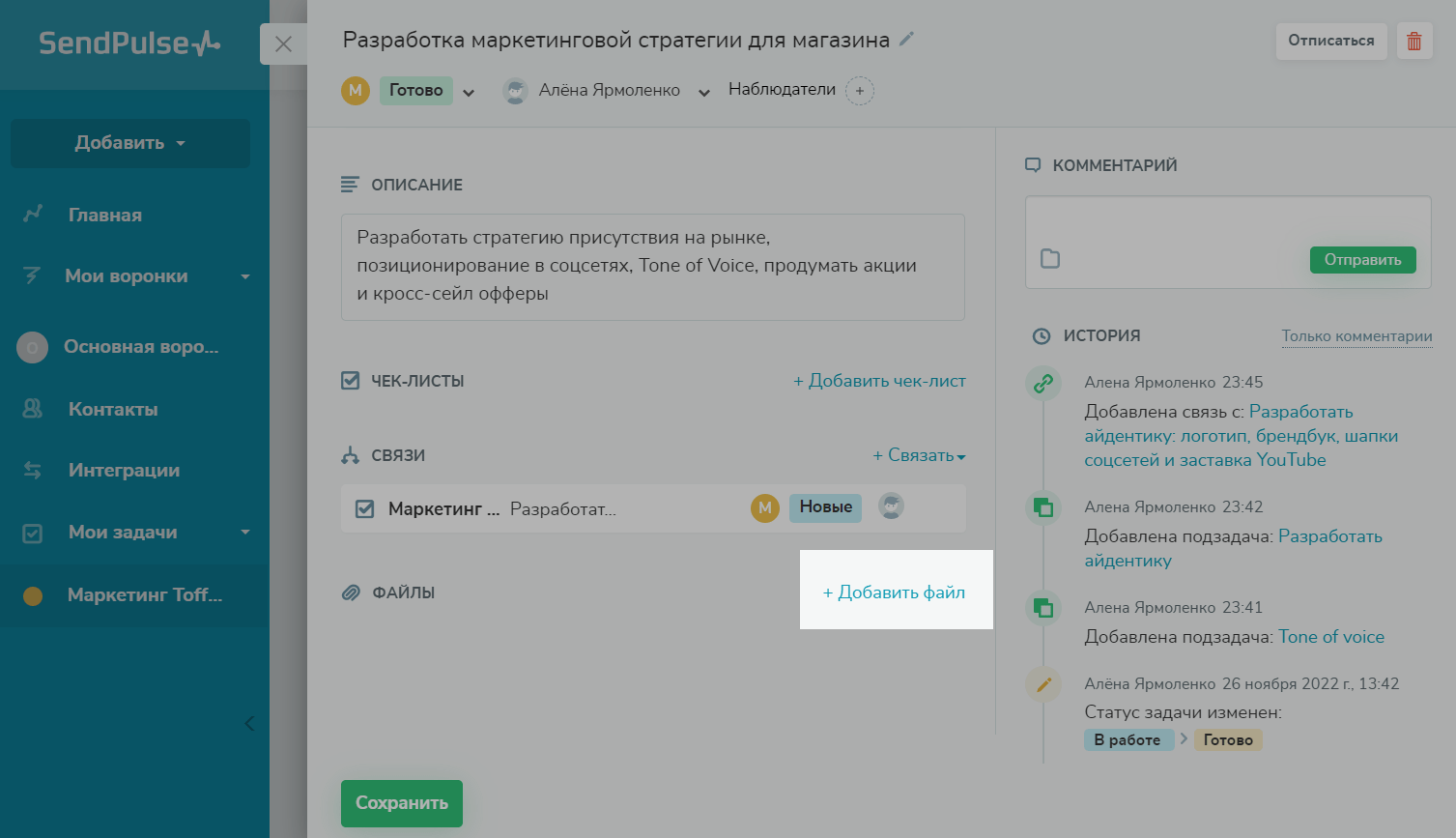Expand the Готово status dropdown
The image size is (1456, 838).
[x=469, y=93]
